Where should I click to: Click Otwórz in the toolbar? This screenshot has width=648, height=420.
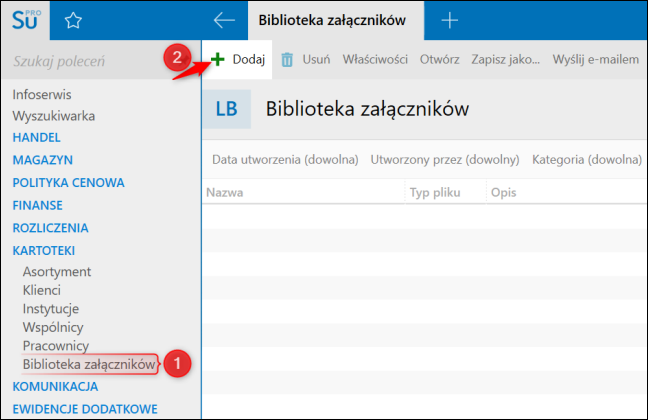coord(439,60)
